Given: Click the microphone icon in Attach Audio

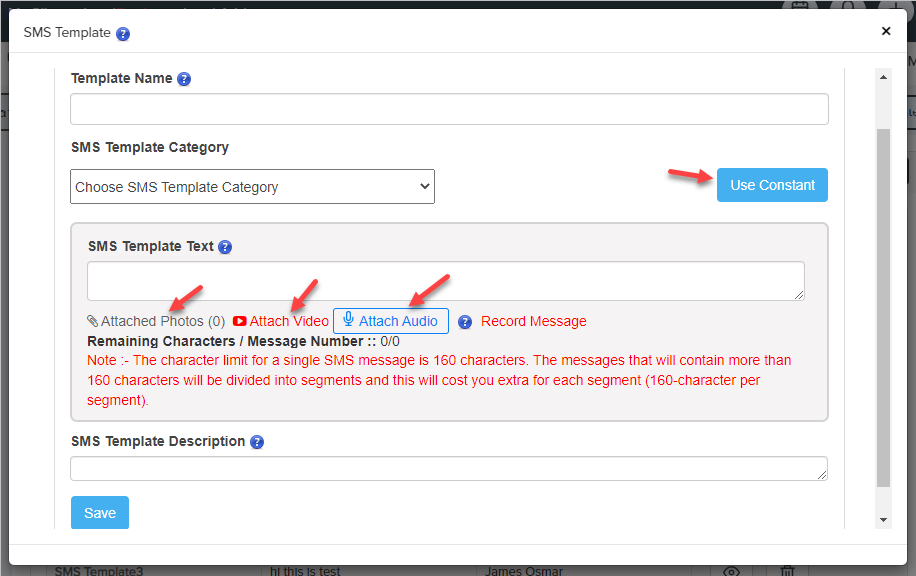Looking at the screenshot, I should click(348, 320).
